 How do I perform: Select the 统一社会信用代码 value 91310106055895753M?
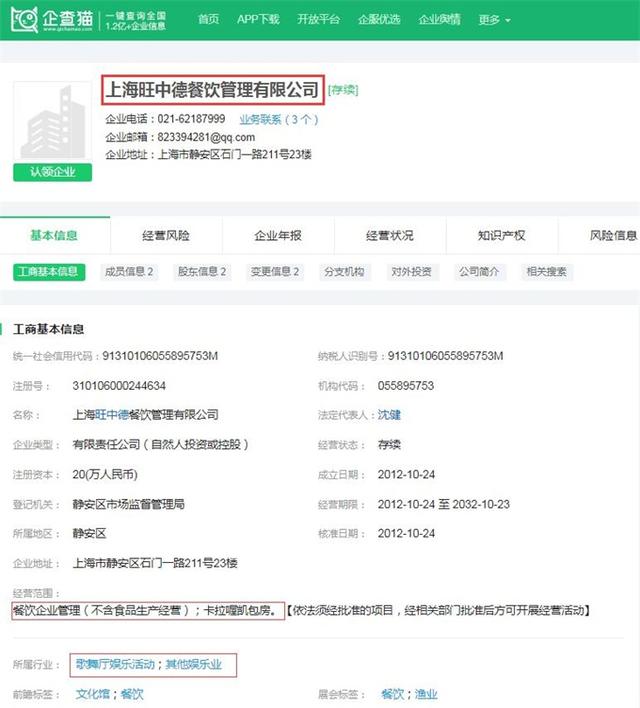coord(160,356)
